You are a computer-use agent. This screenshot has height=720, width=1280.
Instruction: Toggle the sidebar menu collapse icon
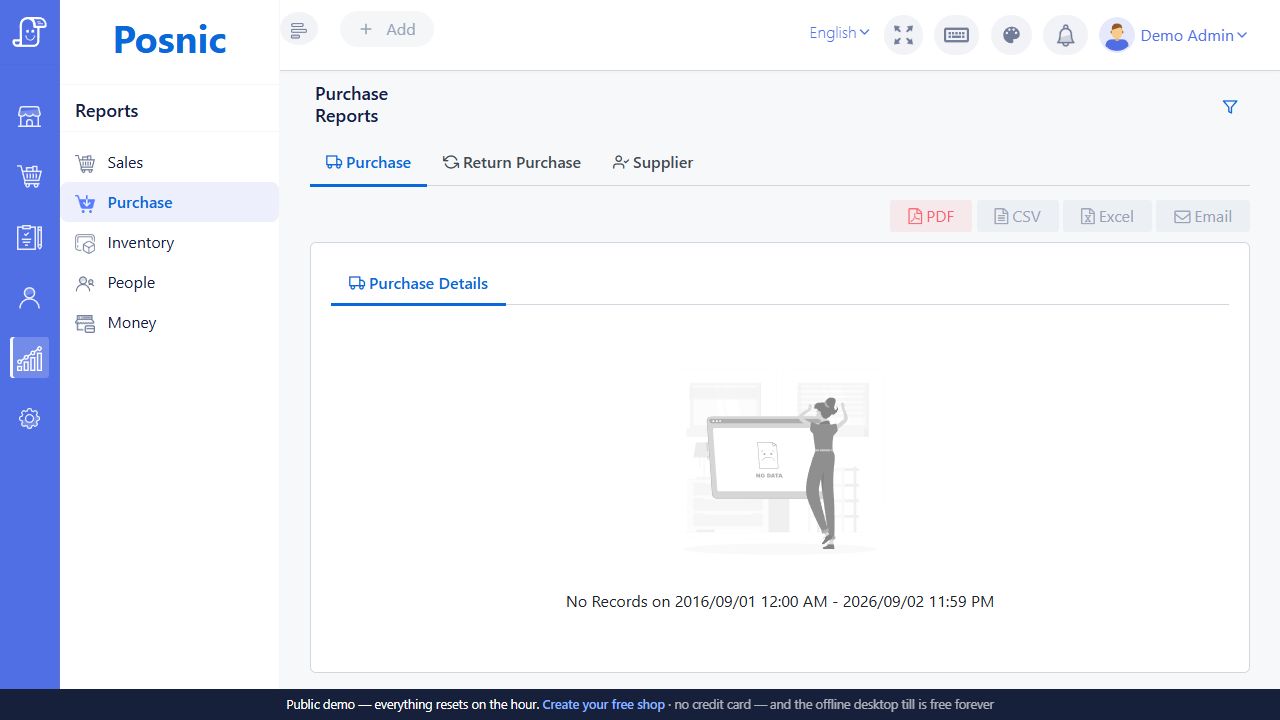pyautogui.click(x=298, y=30)
